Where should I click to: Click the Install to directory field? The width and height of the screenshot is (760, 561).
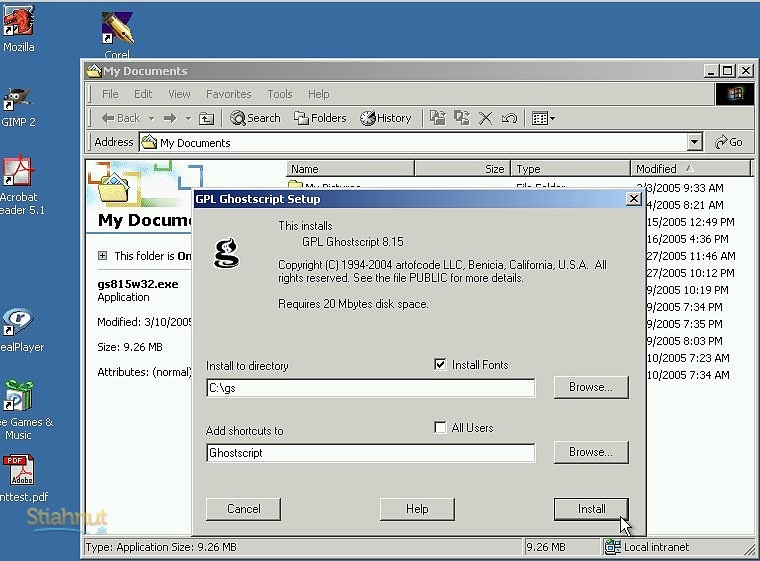371,388
